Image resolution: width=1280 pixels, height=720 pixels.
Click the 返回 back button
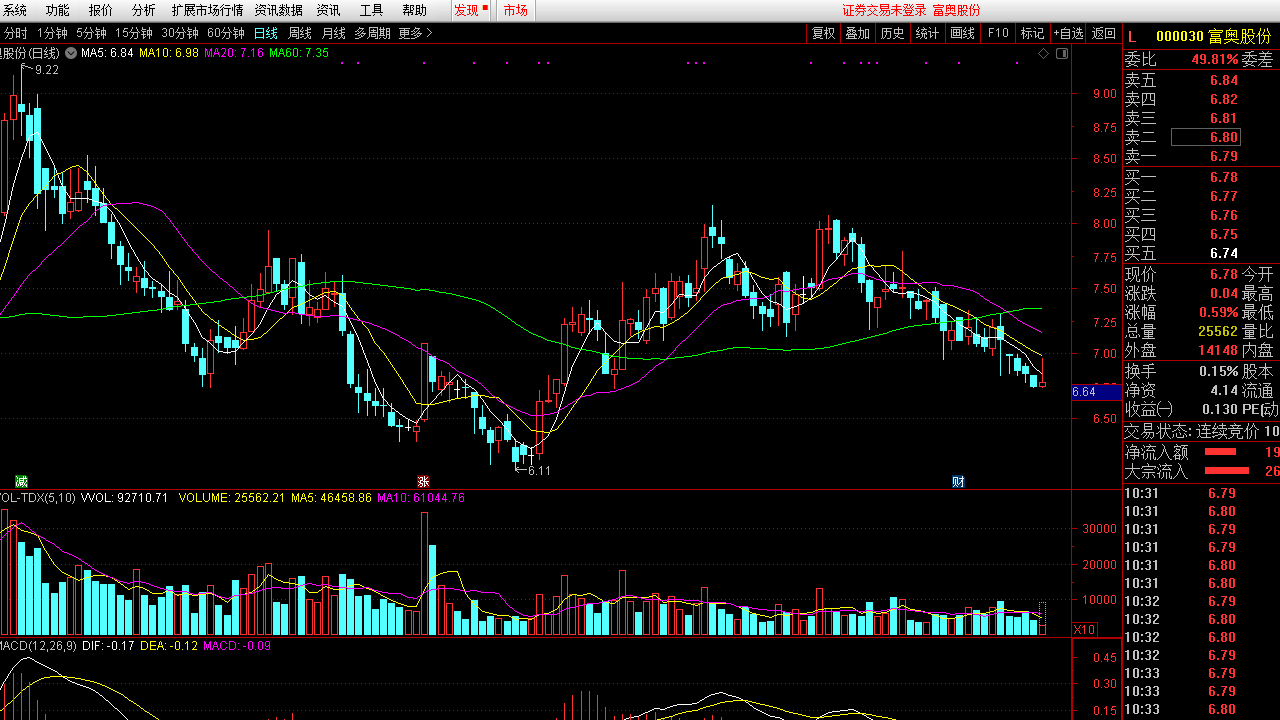(1104, 33)
